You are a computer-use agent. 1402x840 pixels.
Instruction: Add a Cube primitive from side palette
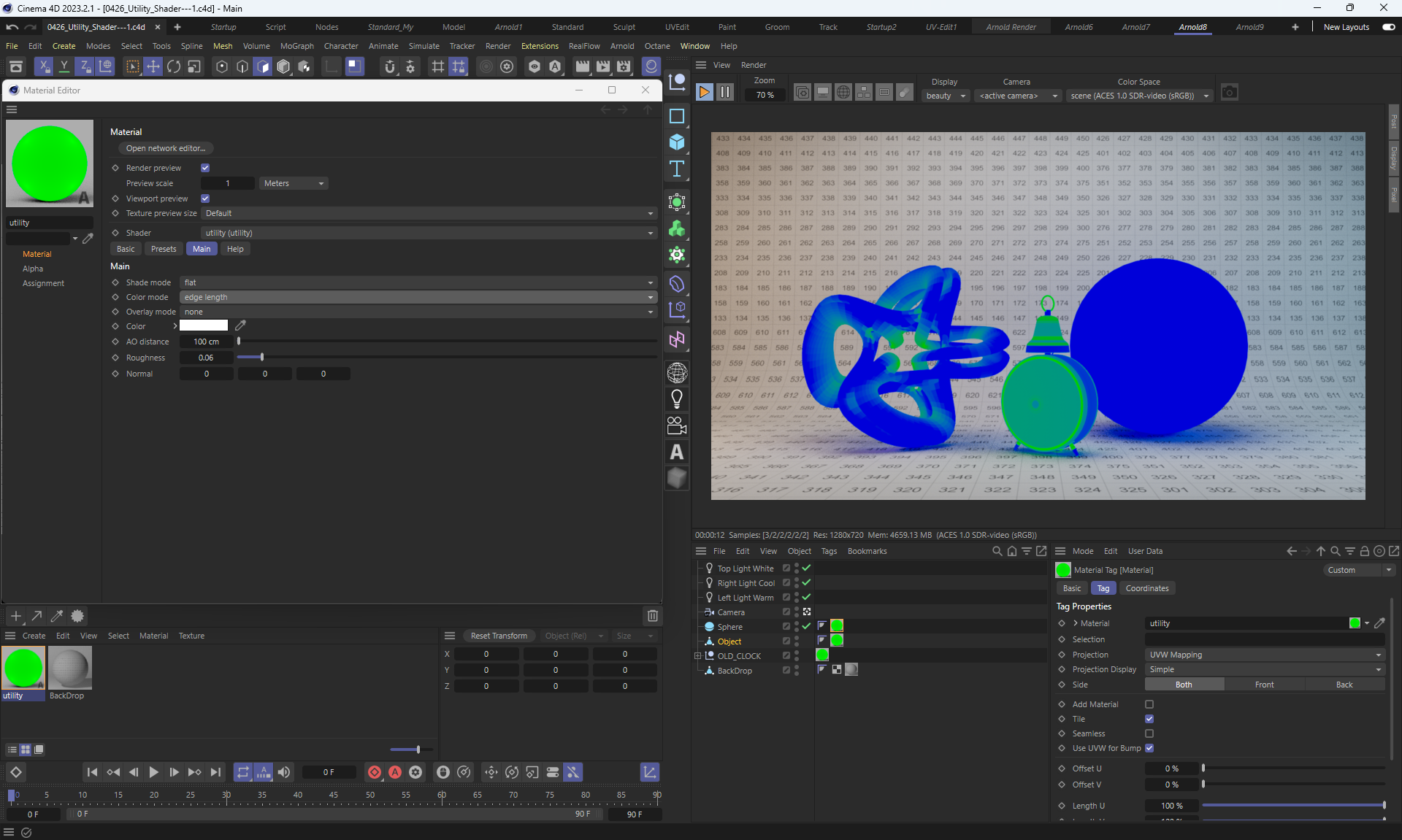677,142
